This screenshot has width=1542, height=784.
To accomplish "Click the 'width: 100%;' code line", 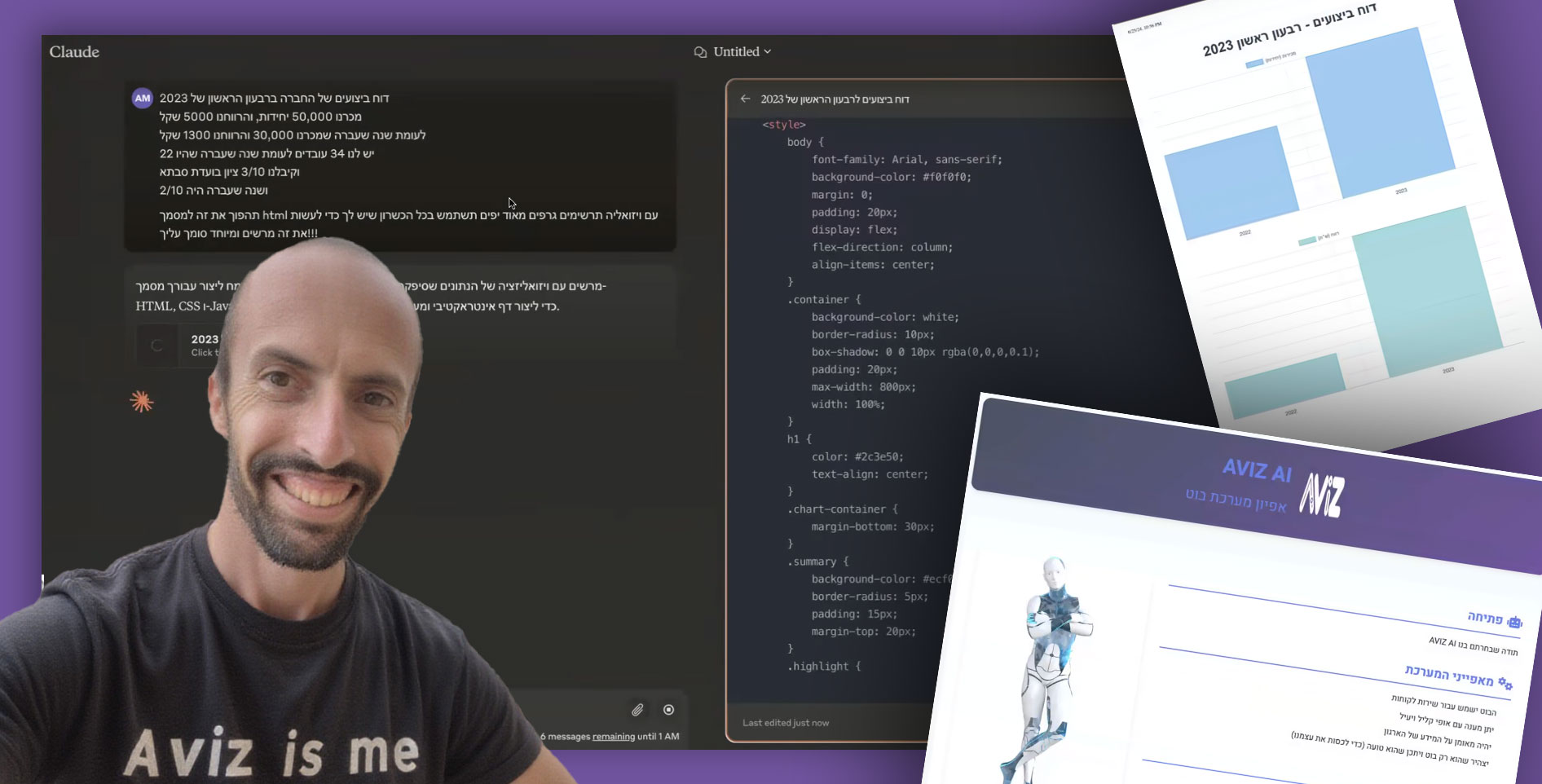I will [x=848, y=404].
